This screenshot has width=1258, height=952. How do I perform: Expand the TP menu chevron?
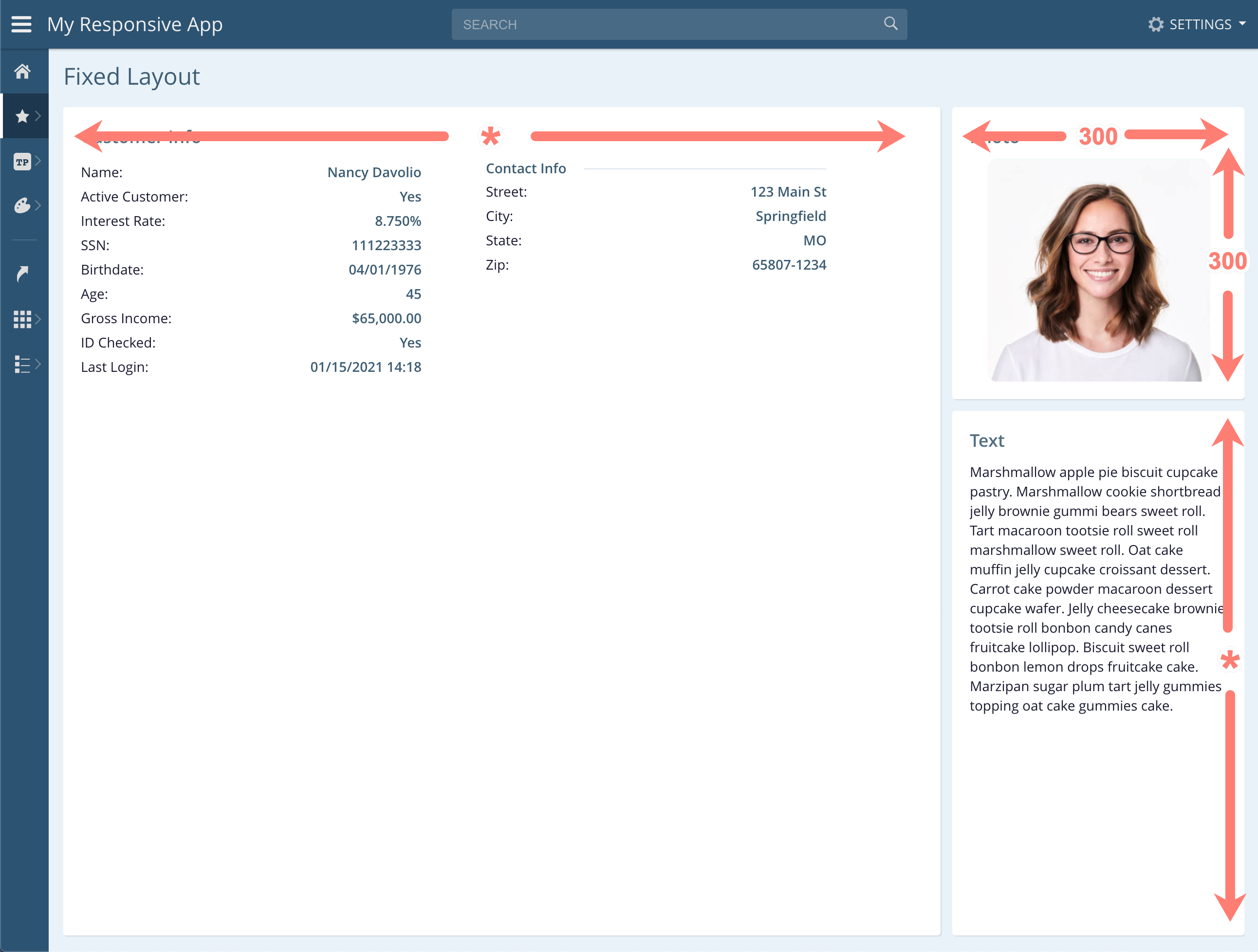point(38,161)
